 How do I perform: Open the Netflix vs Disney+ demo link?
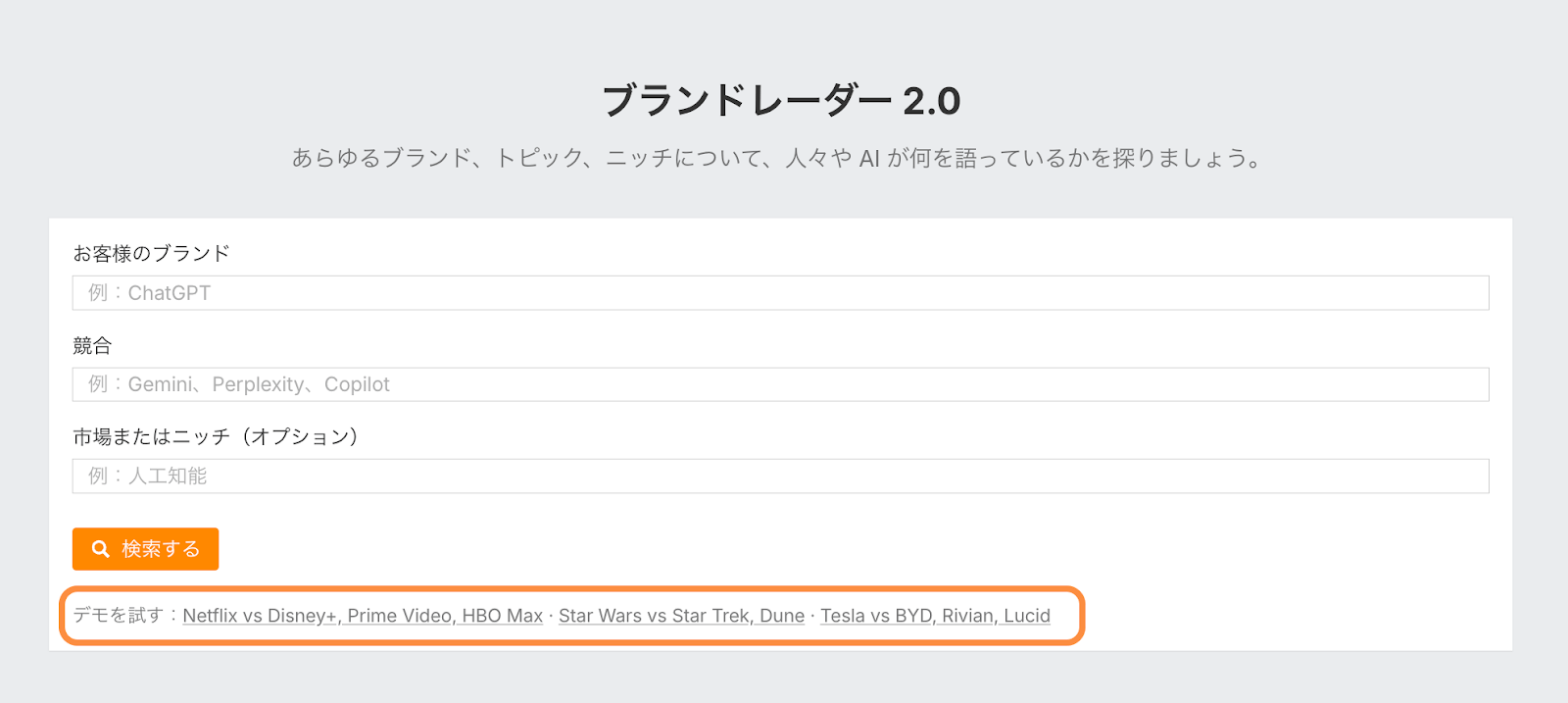point(363,616)
